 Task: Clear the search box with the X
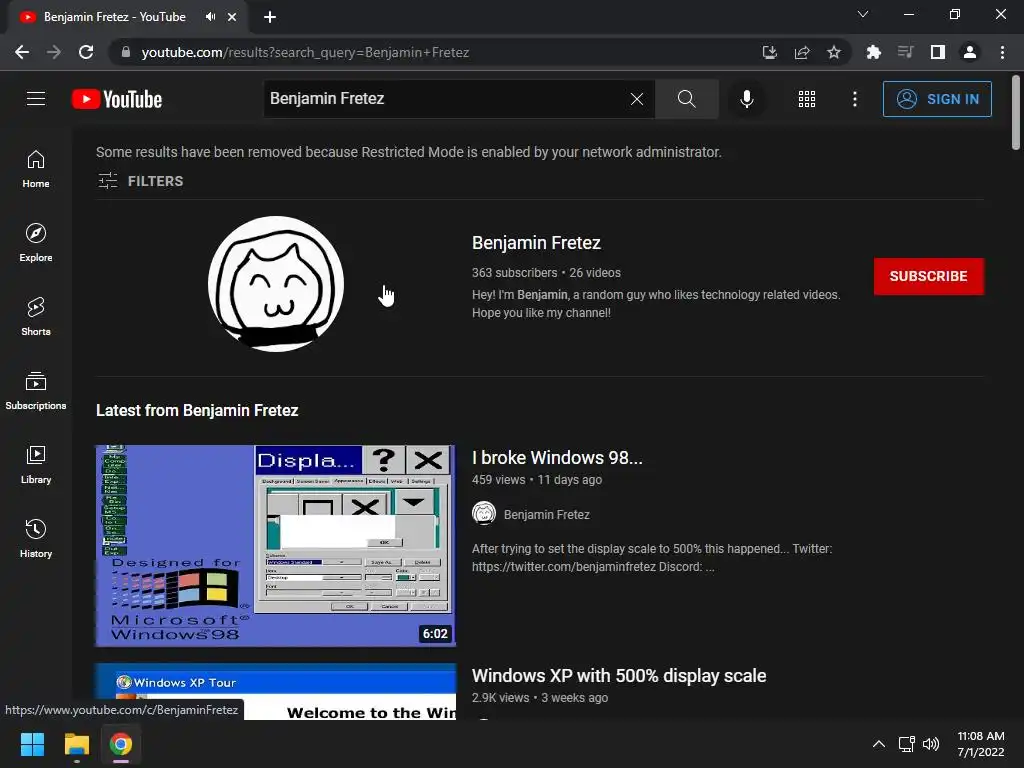pyautogui.click(x=637, y=99)
